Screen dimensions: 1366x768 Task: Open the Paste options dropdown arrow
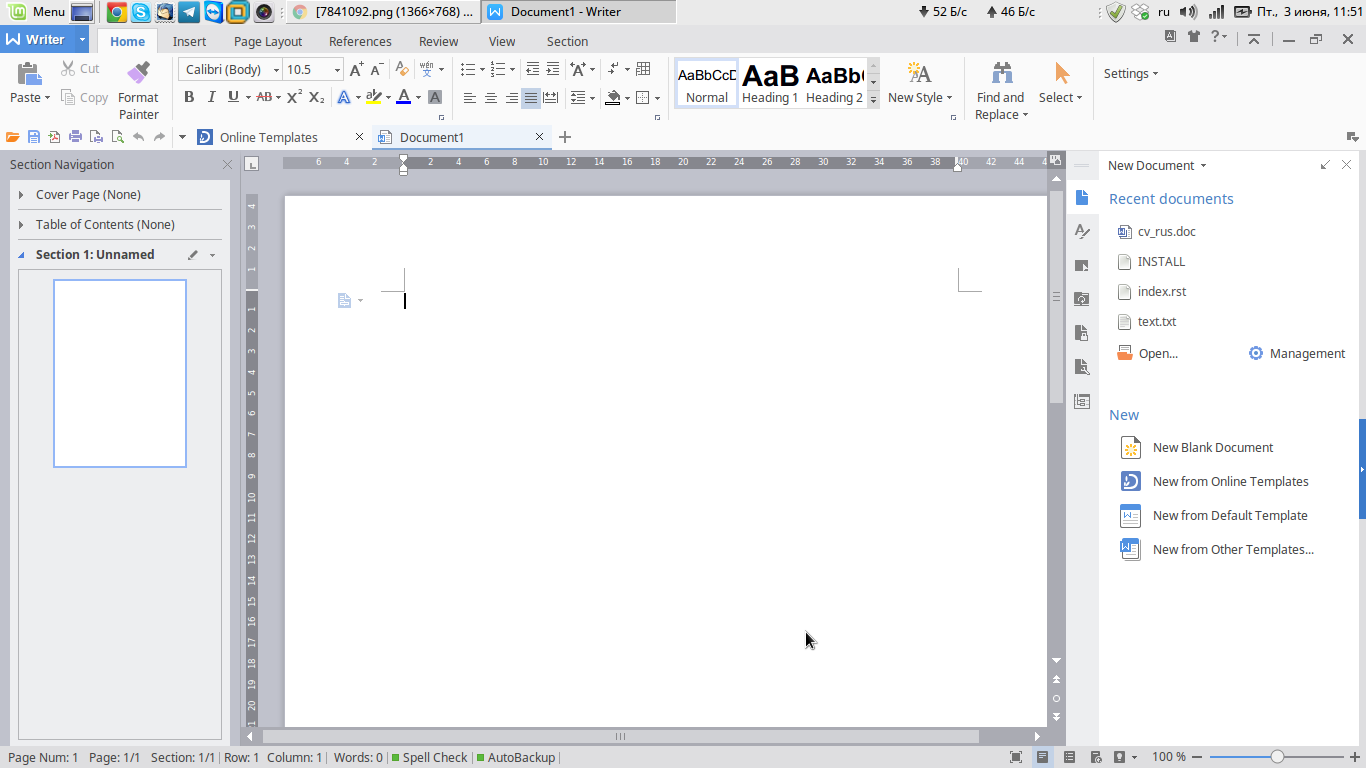coord(46,98)
